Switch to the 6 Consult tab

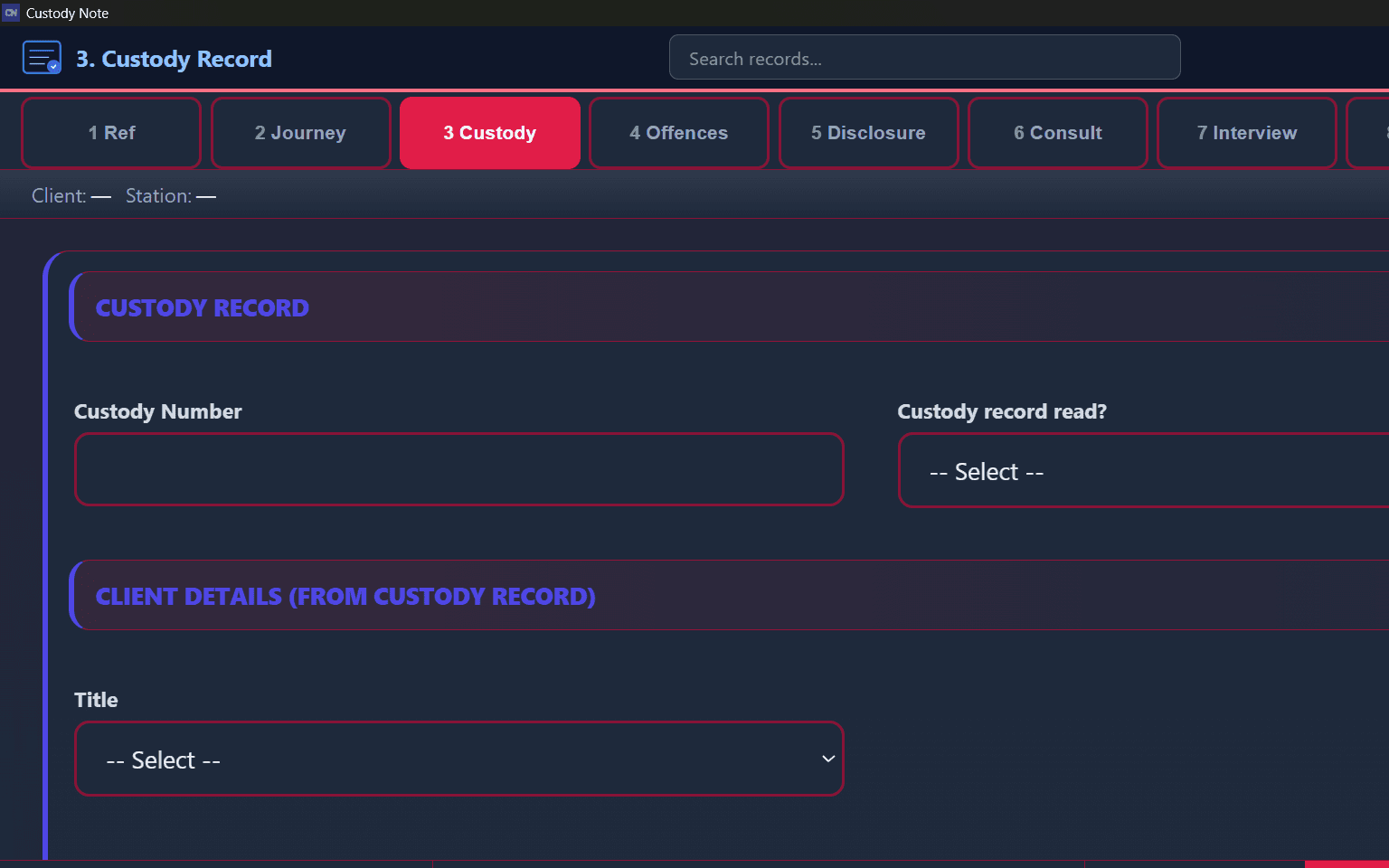click(x=1057, y=133)
